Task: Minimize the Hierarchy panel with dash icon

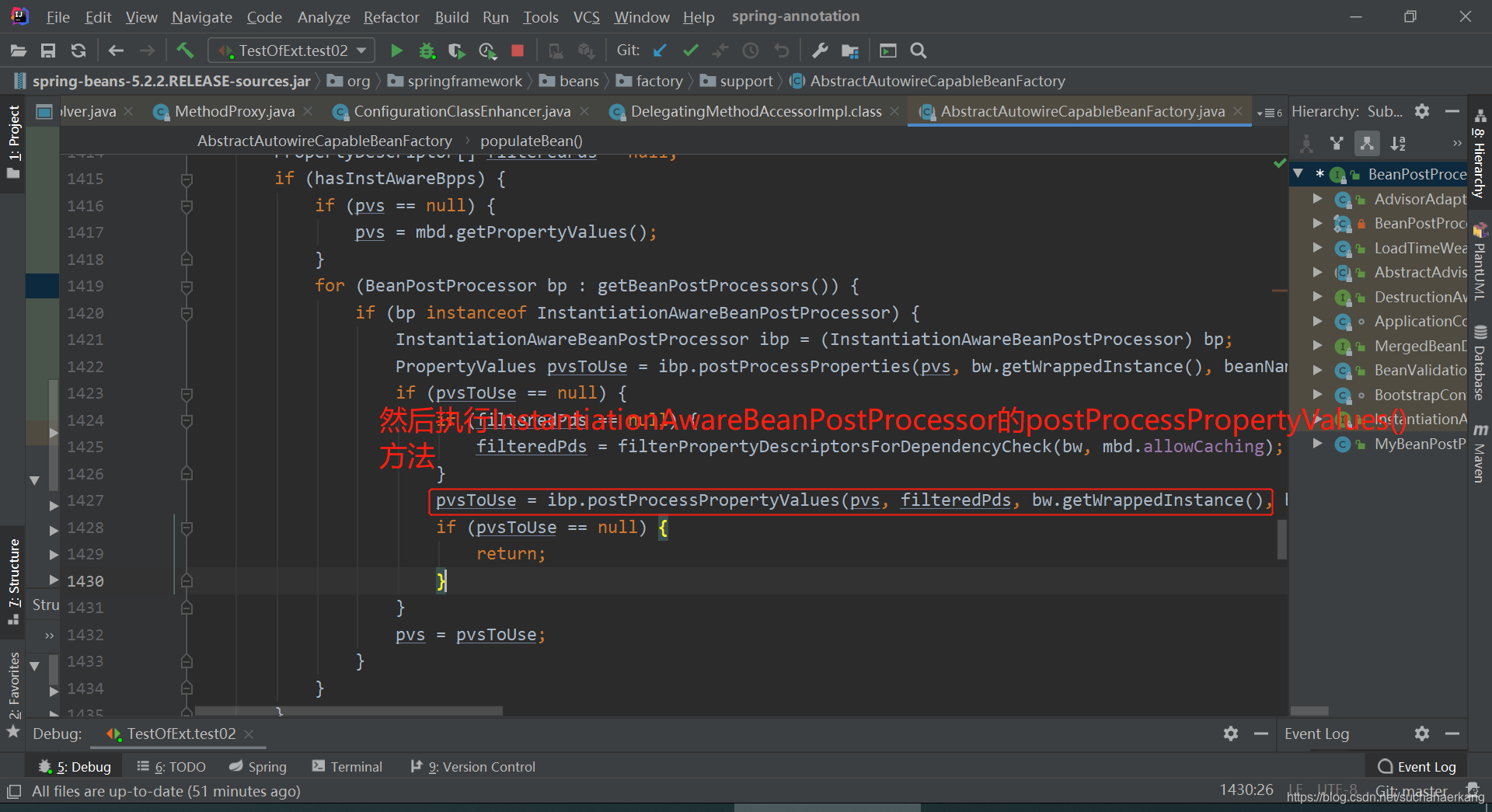Action: [x=1452, y=111]
